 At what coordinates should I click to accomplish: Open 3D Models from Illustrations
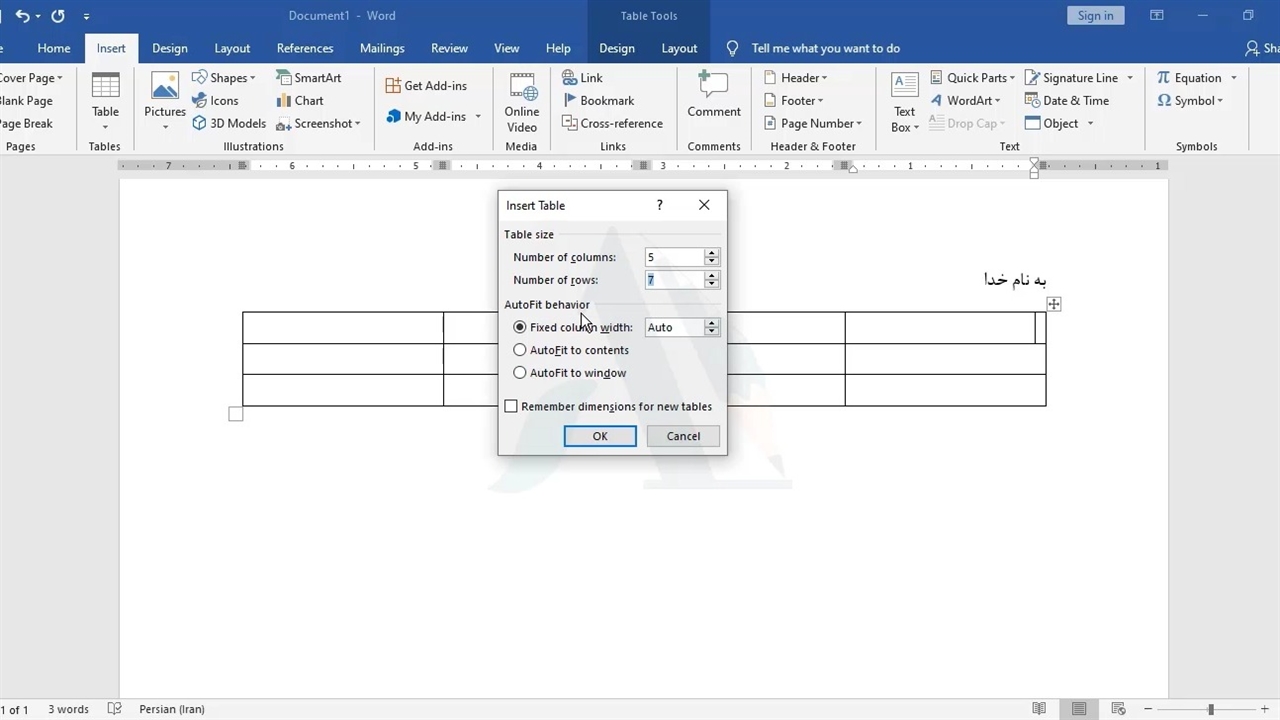tap(228, 124)
